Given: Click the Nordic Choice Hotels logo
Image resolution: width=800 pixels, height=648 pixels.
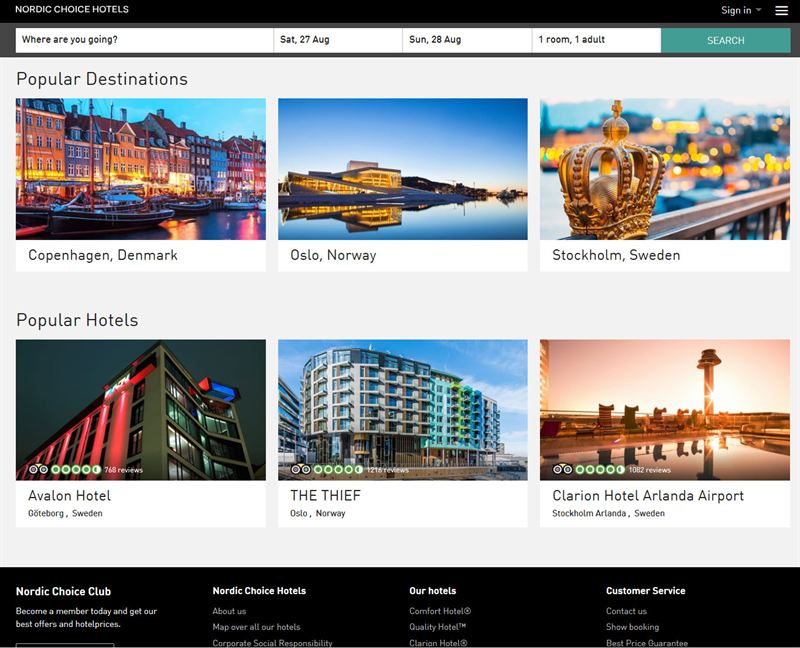Looking at the screenshot, I should coord(72,10).
